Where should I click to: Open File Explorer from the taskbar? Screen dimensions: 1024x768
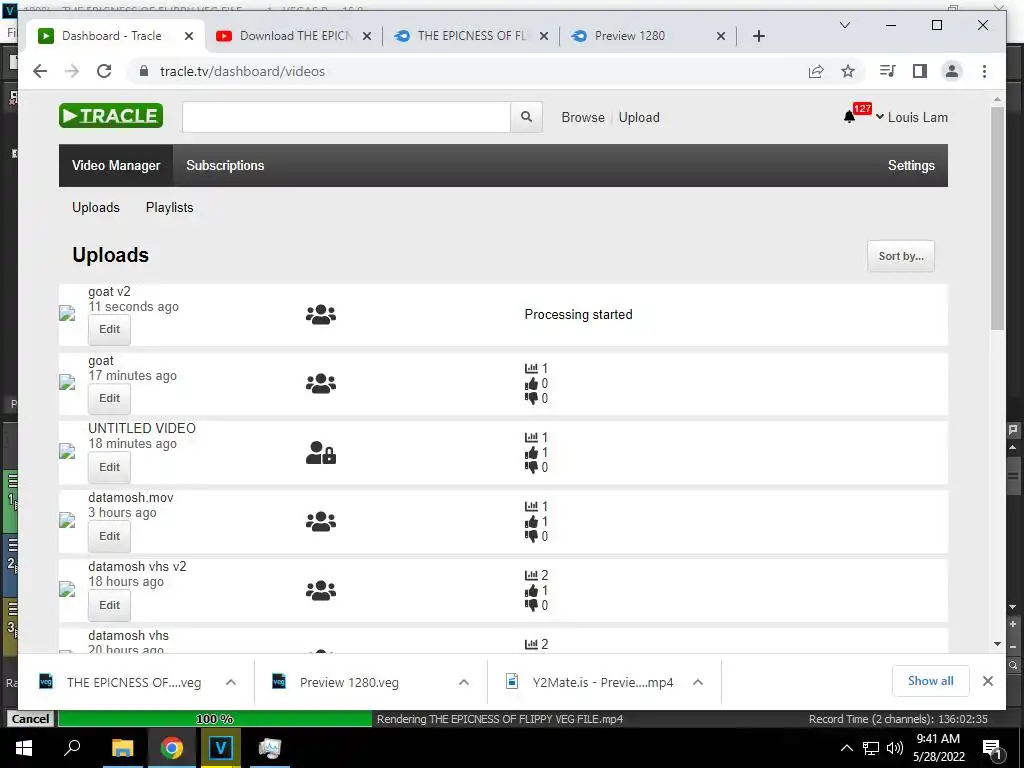tap(122, 748)
